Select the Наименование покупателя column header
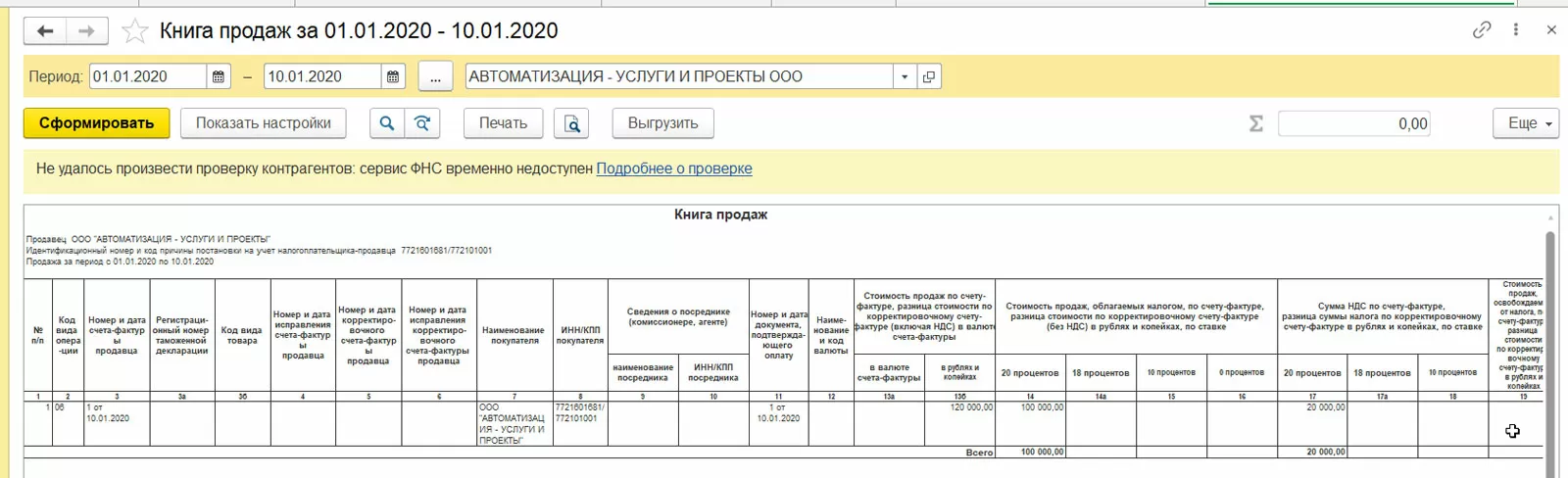Viewport: 1568px width, 478px height. point(514,335)
